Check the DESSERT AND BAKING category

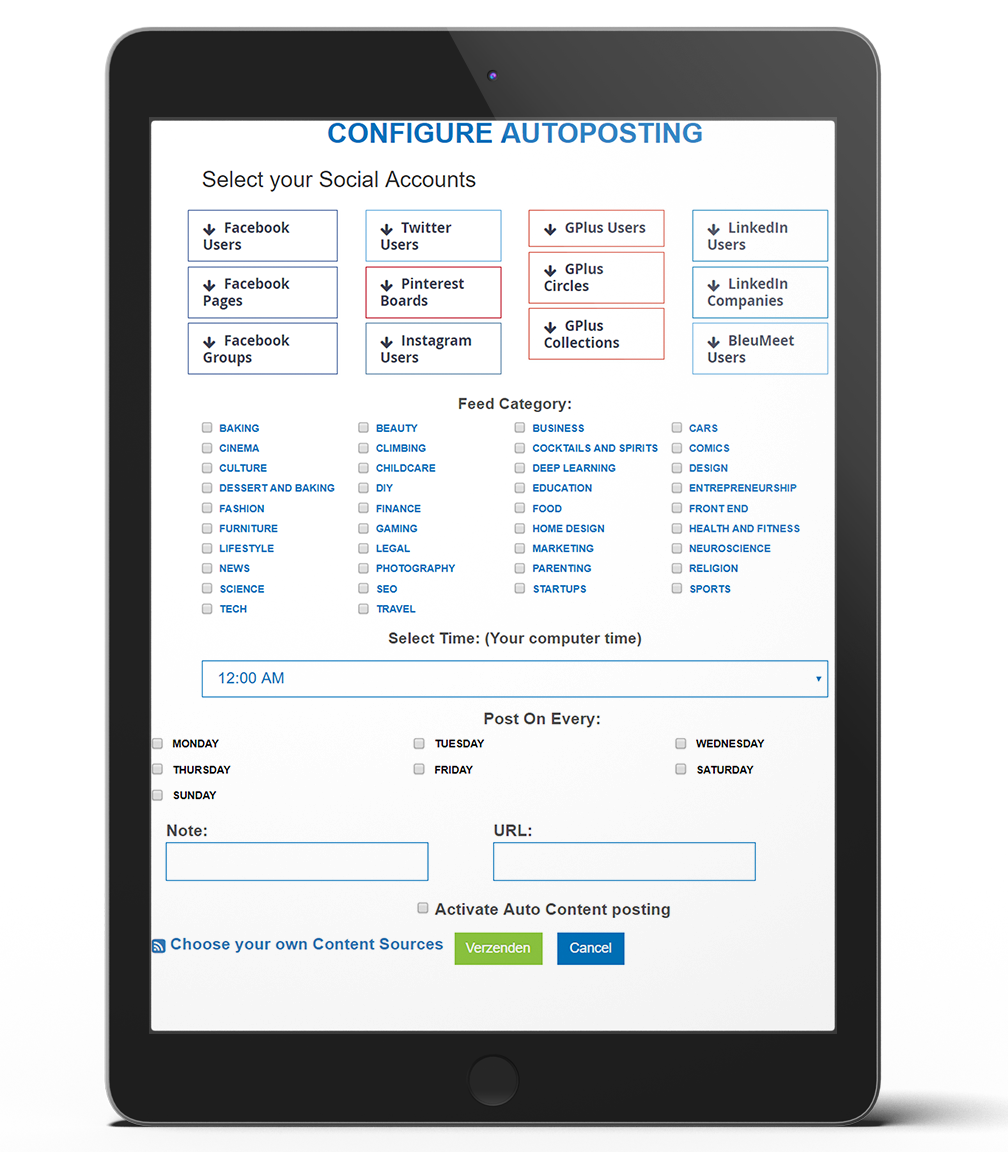(x=207, y=488)
